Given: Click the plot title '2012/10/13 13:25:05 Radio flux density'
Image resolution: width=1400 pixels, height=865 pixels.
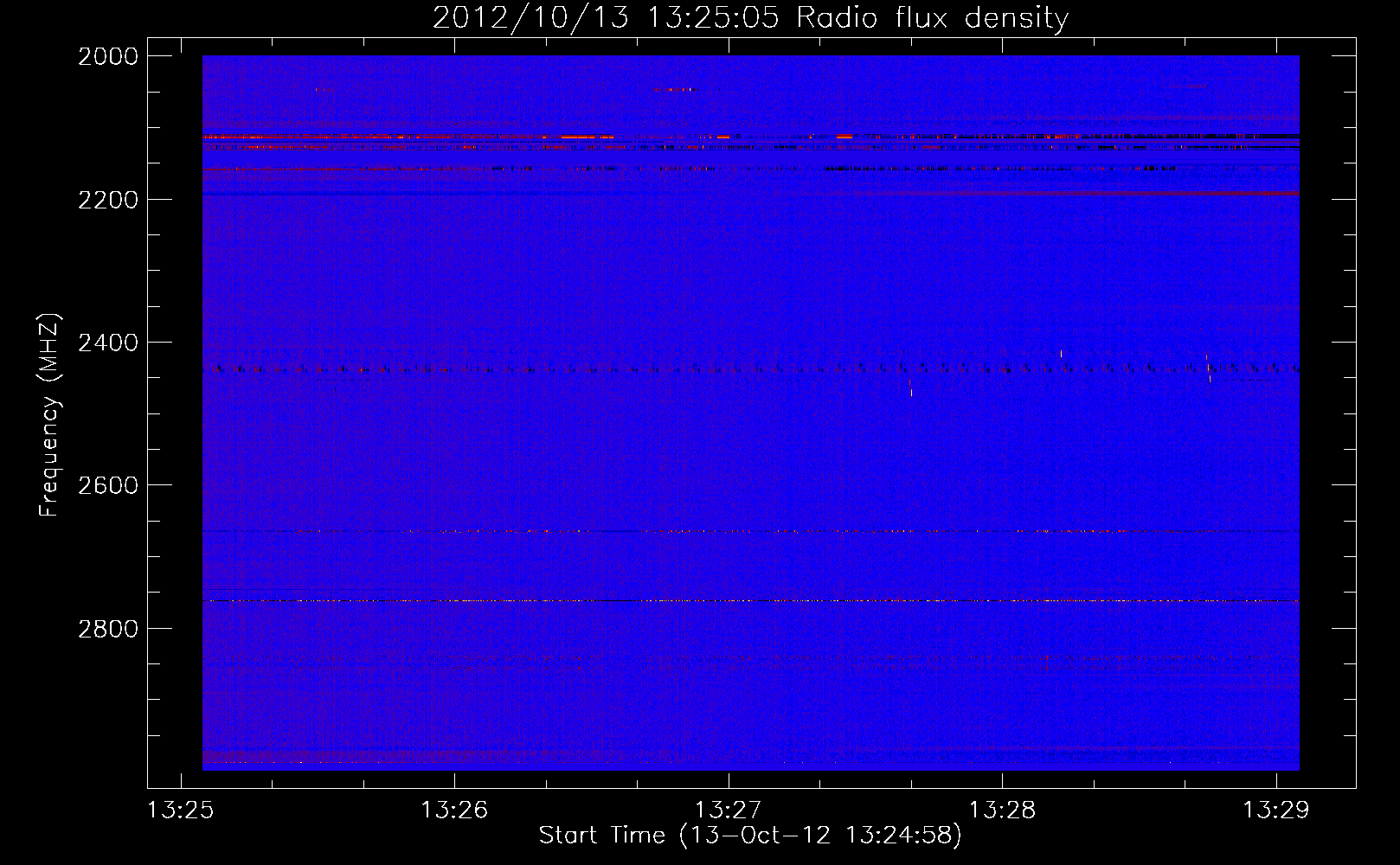Looking at the screenshot, I should [x=750, y=18].
